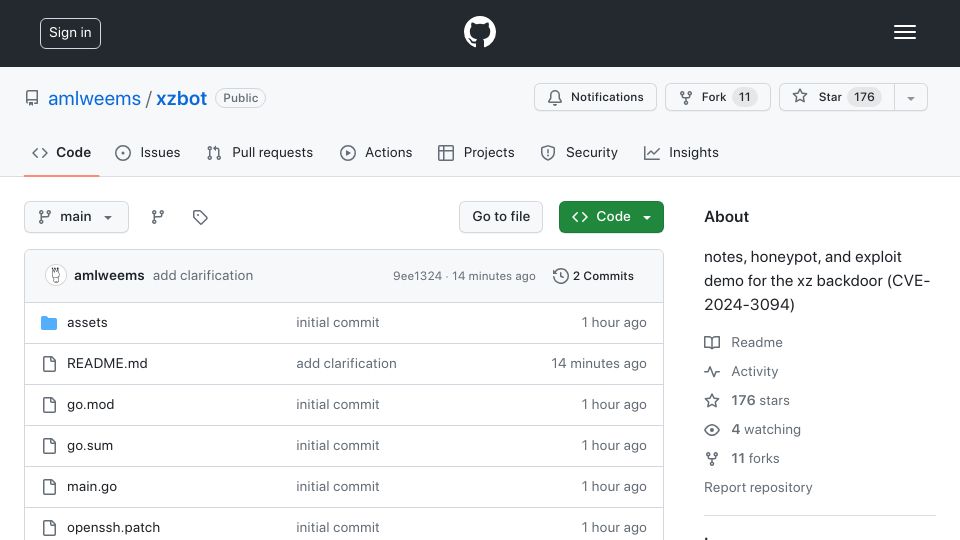This screenshot has height=540, width=960.
Task: Open the Issues tab
Action: (x=148, y=152)
